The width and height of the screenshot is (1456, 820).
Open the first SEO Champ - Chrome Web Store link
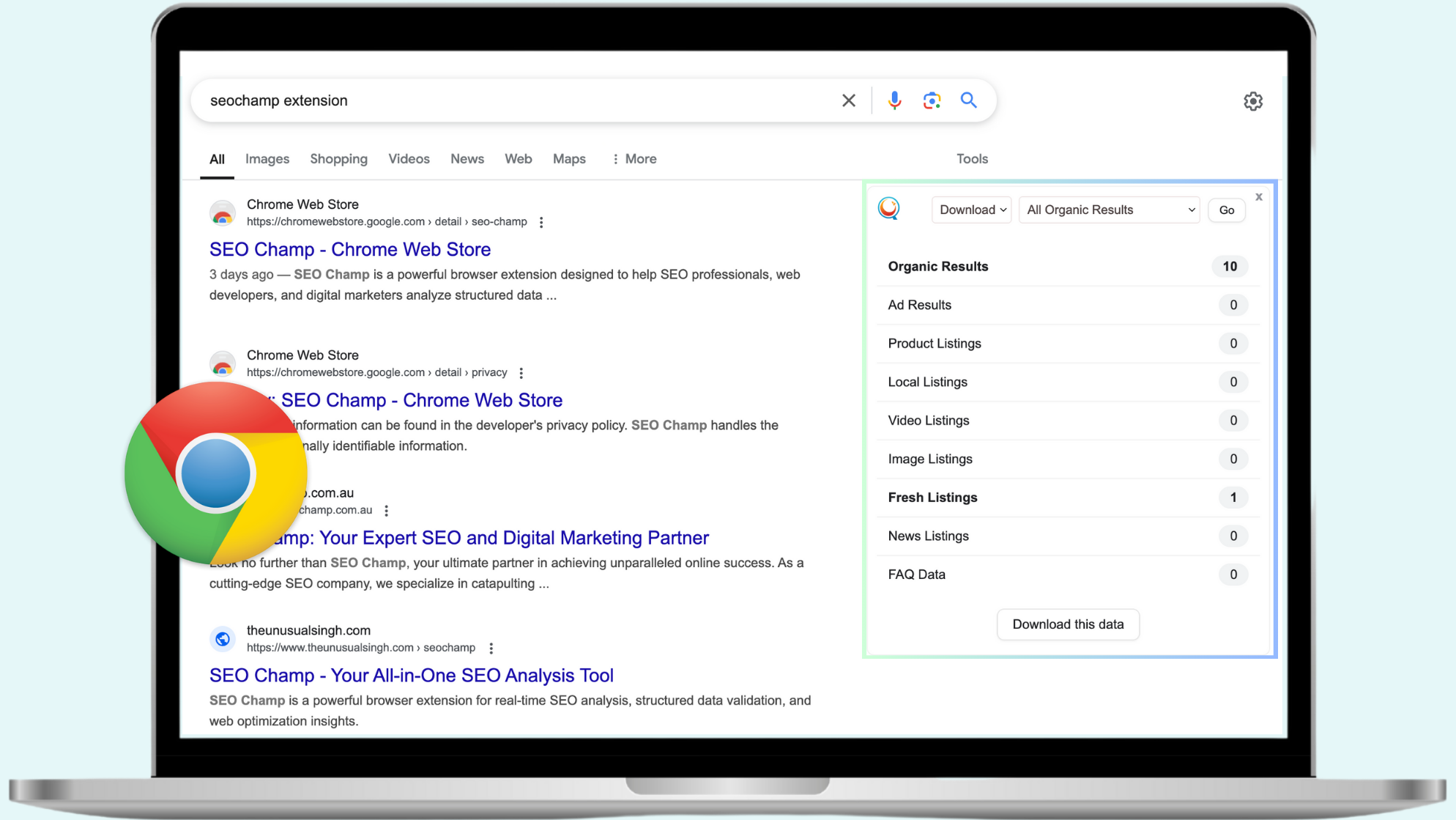pos(350,249)
